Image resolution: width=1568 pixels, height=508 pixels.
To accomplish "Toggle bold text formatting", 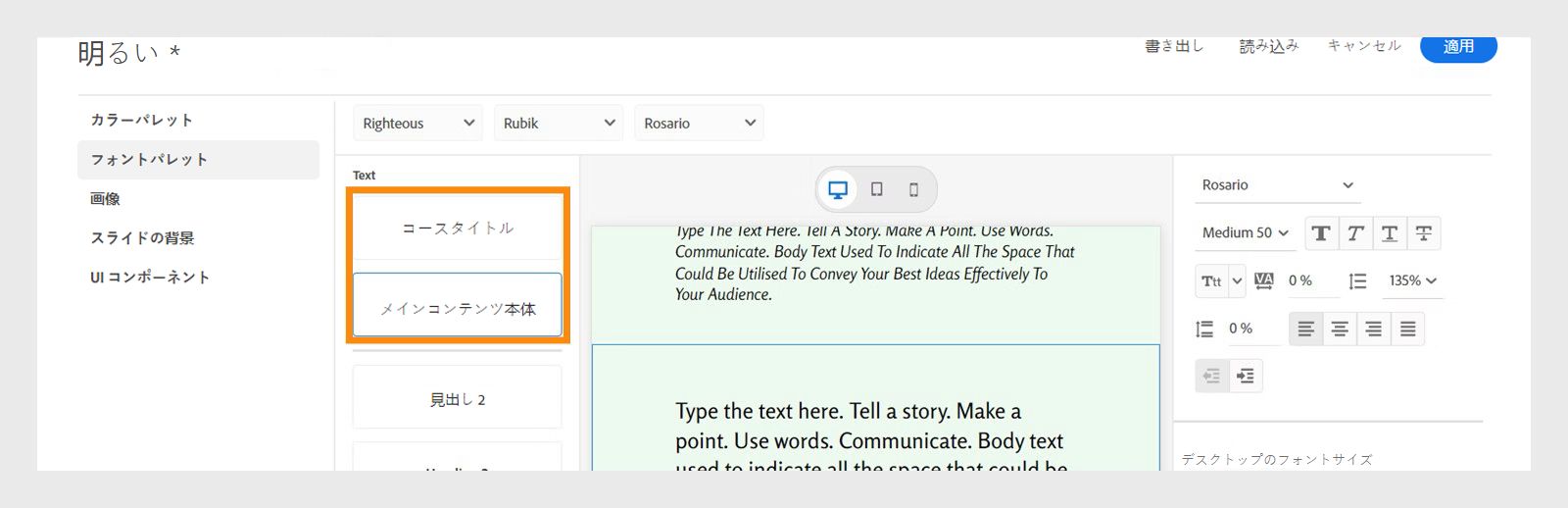I will 1321,233.
